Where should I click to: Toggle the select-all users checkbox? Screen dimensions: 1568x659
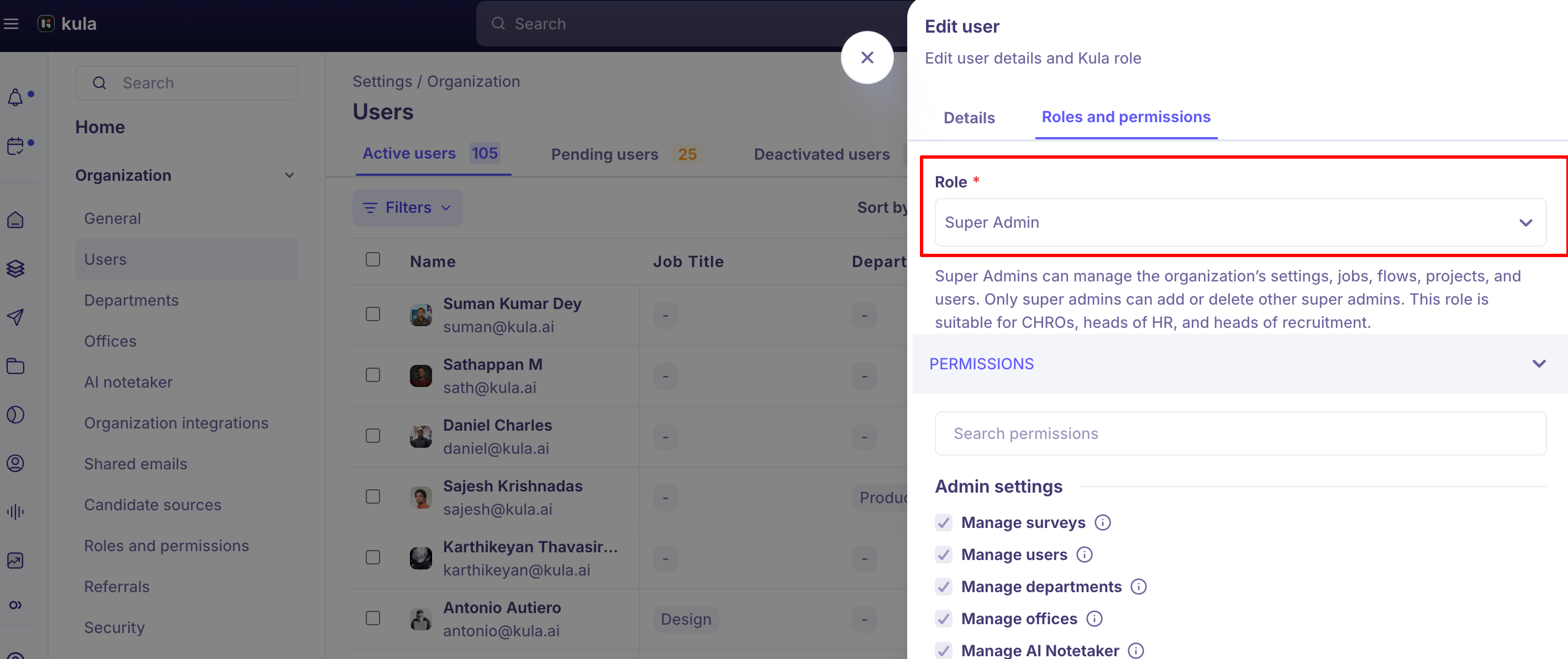click(x=372, y=259)
